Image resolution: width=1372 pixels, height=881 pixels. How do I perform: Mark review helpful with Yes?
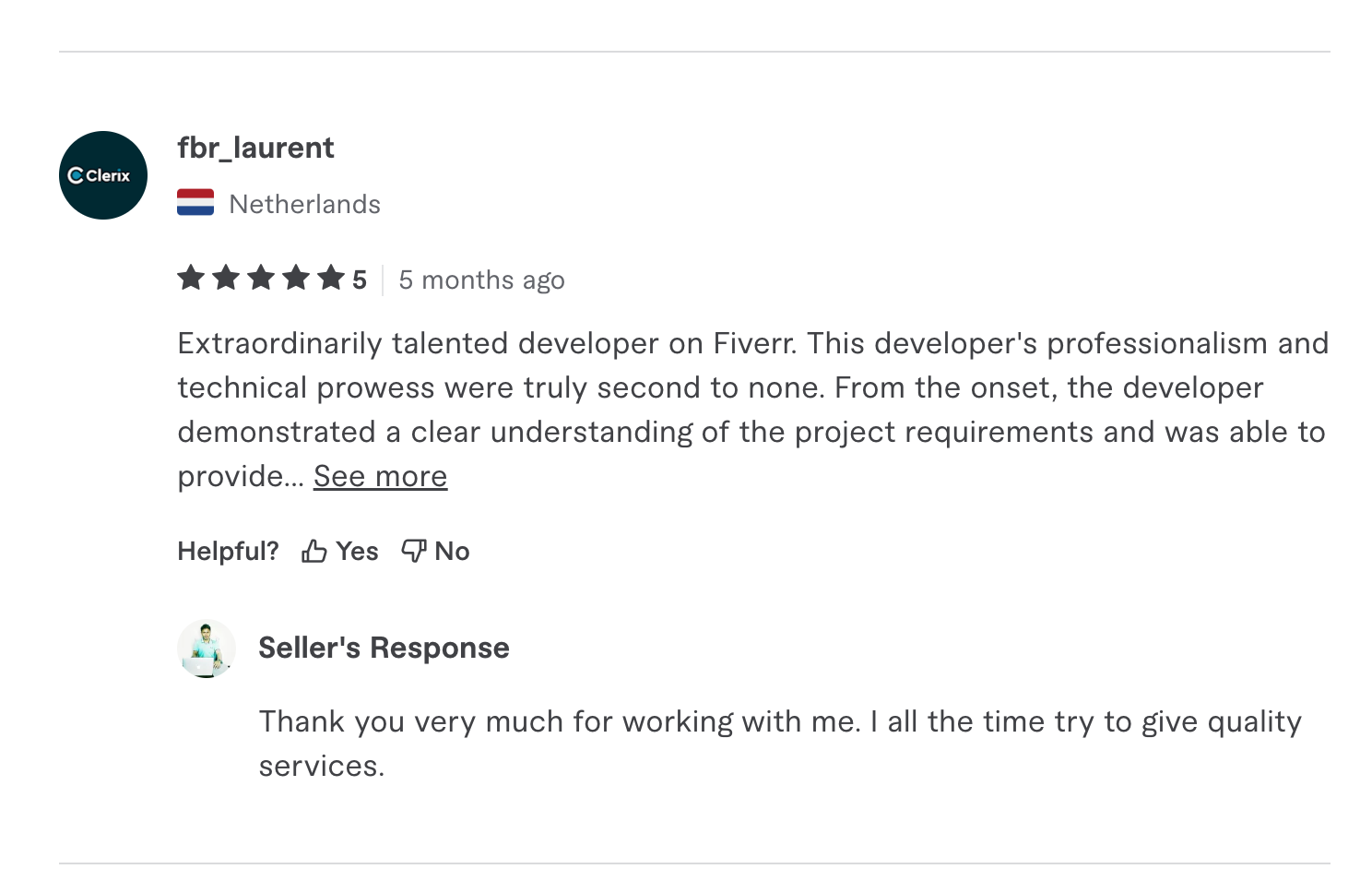(357, 552)
